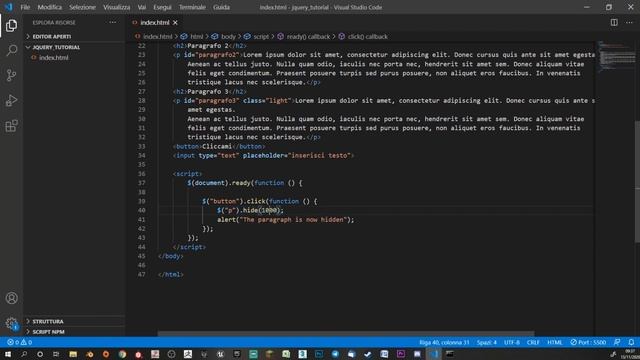
Task: Open the Visualizza menu
Action: point(116,7)
